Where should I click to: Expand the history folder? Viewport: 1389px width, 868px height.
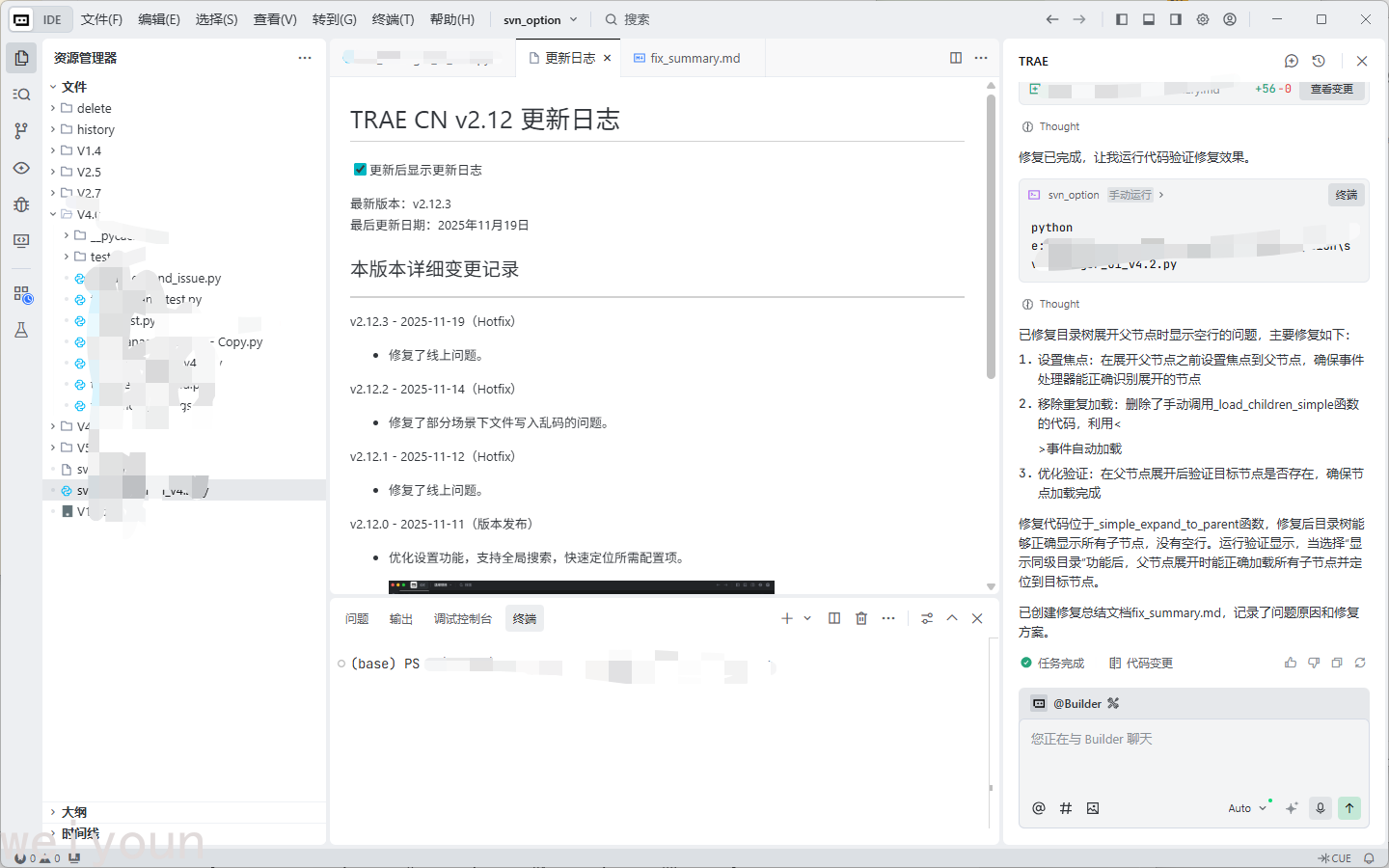pos(95,129)
